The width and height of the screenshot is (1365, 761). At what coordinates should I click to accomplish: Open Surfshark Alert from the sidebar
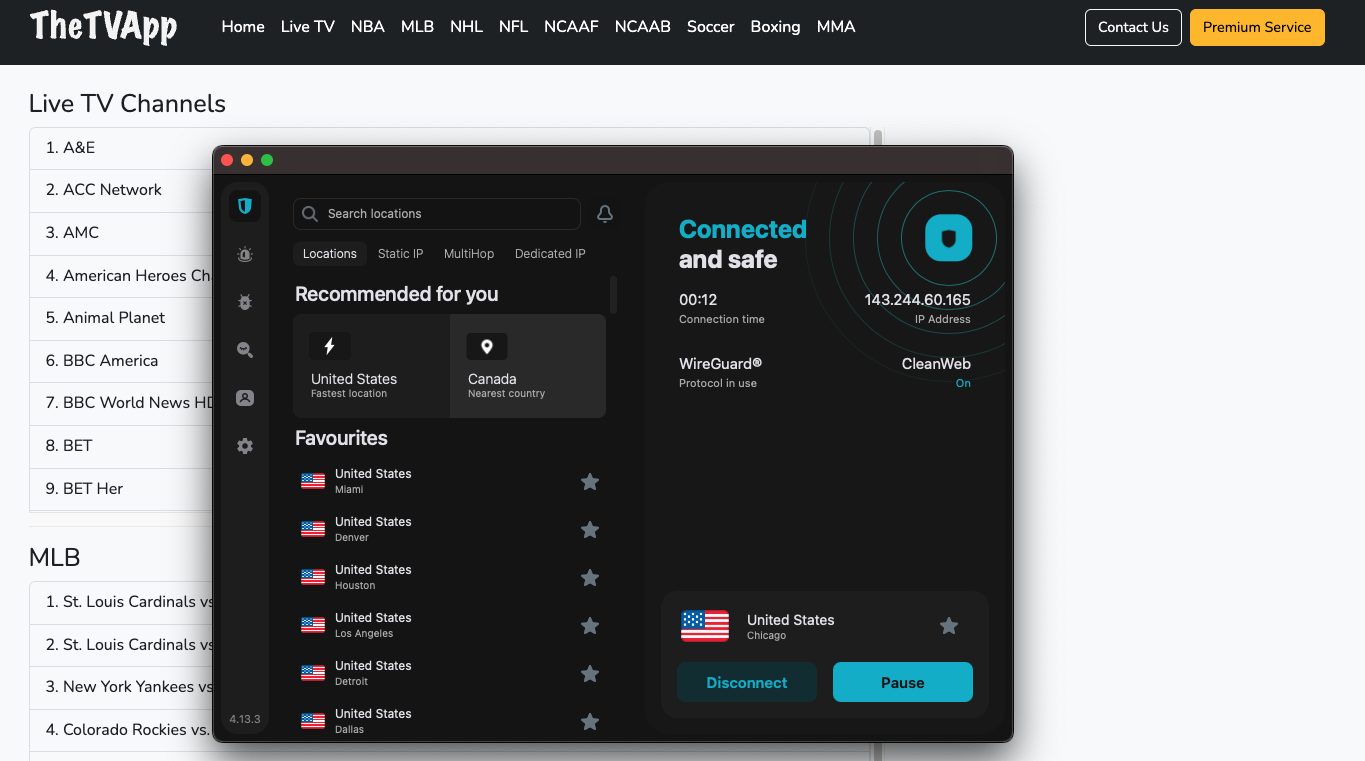244,254
